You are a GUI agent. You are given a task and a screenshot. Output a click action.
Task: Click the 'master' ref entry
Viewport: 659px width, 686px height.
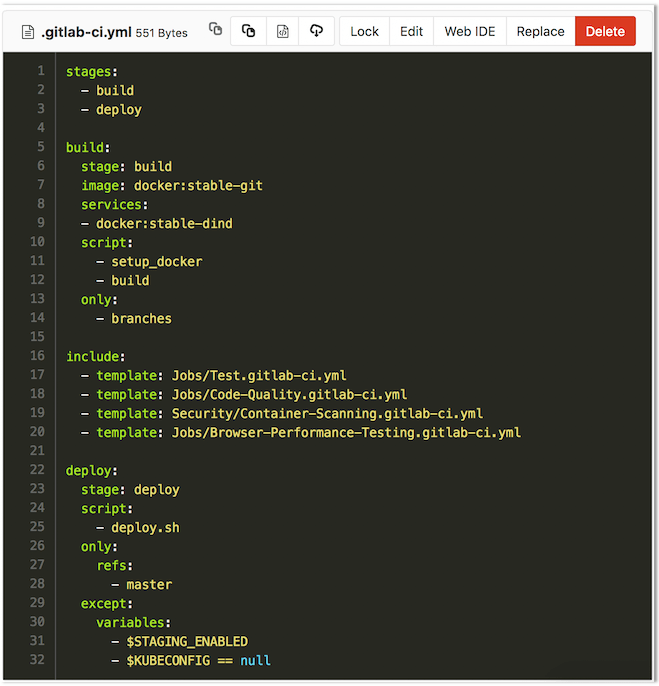149,584
